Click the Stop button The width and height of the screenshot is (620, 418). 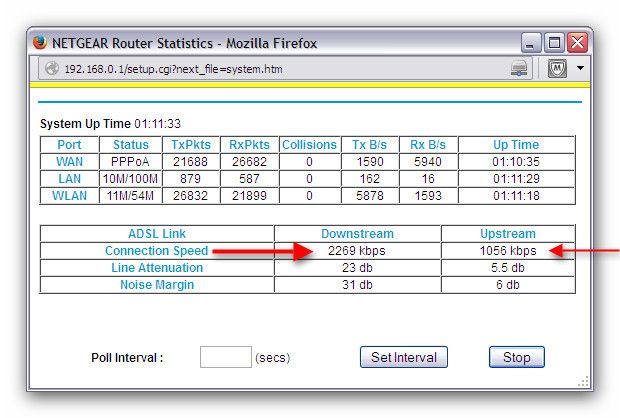516,357
